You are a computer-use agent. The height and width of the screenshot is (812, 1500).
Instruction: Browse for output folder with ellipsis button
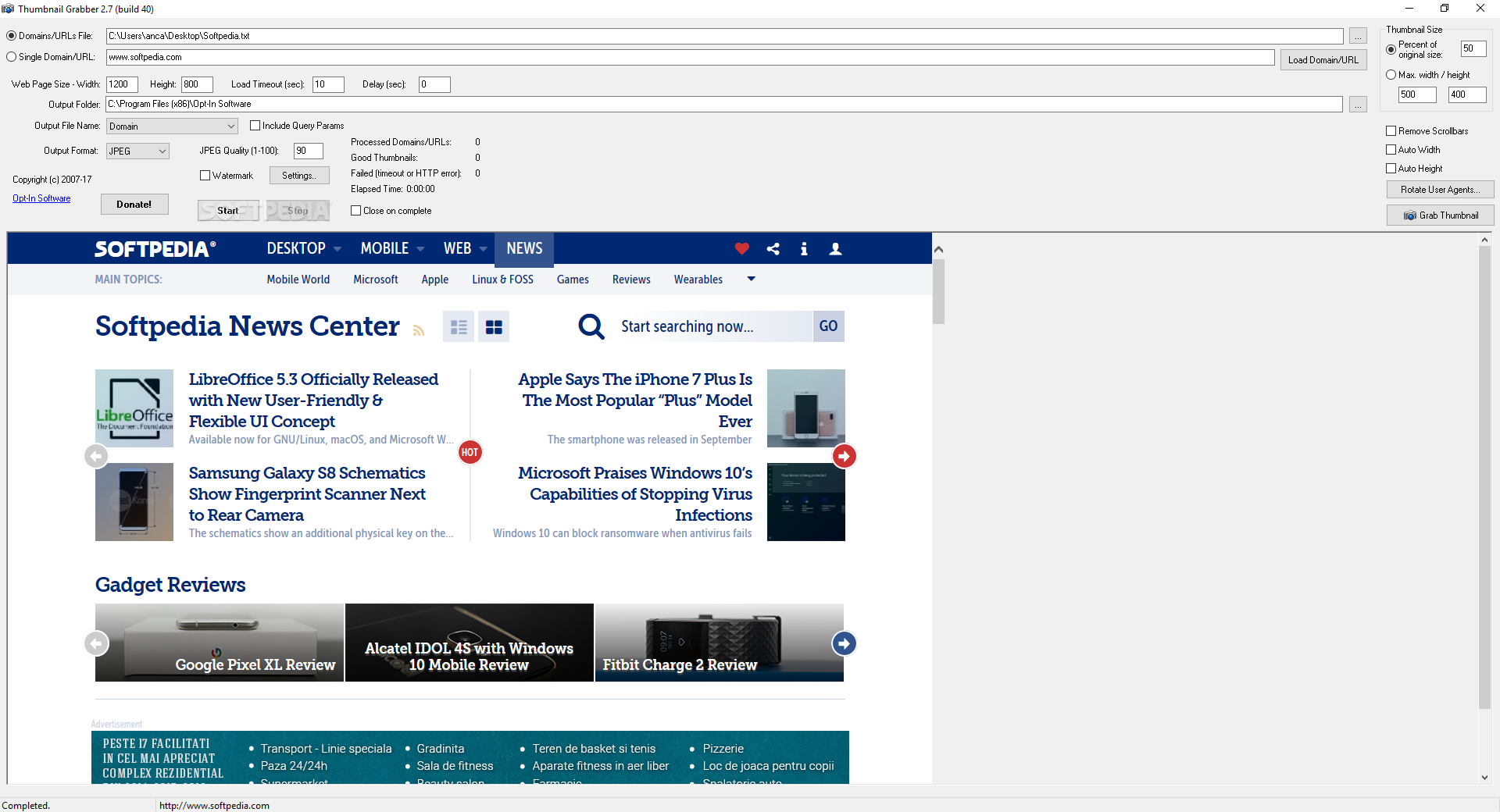pos(1358,105)
